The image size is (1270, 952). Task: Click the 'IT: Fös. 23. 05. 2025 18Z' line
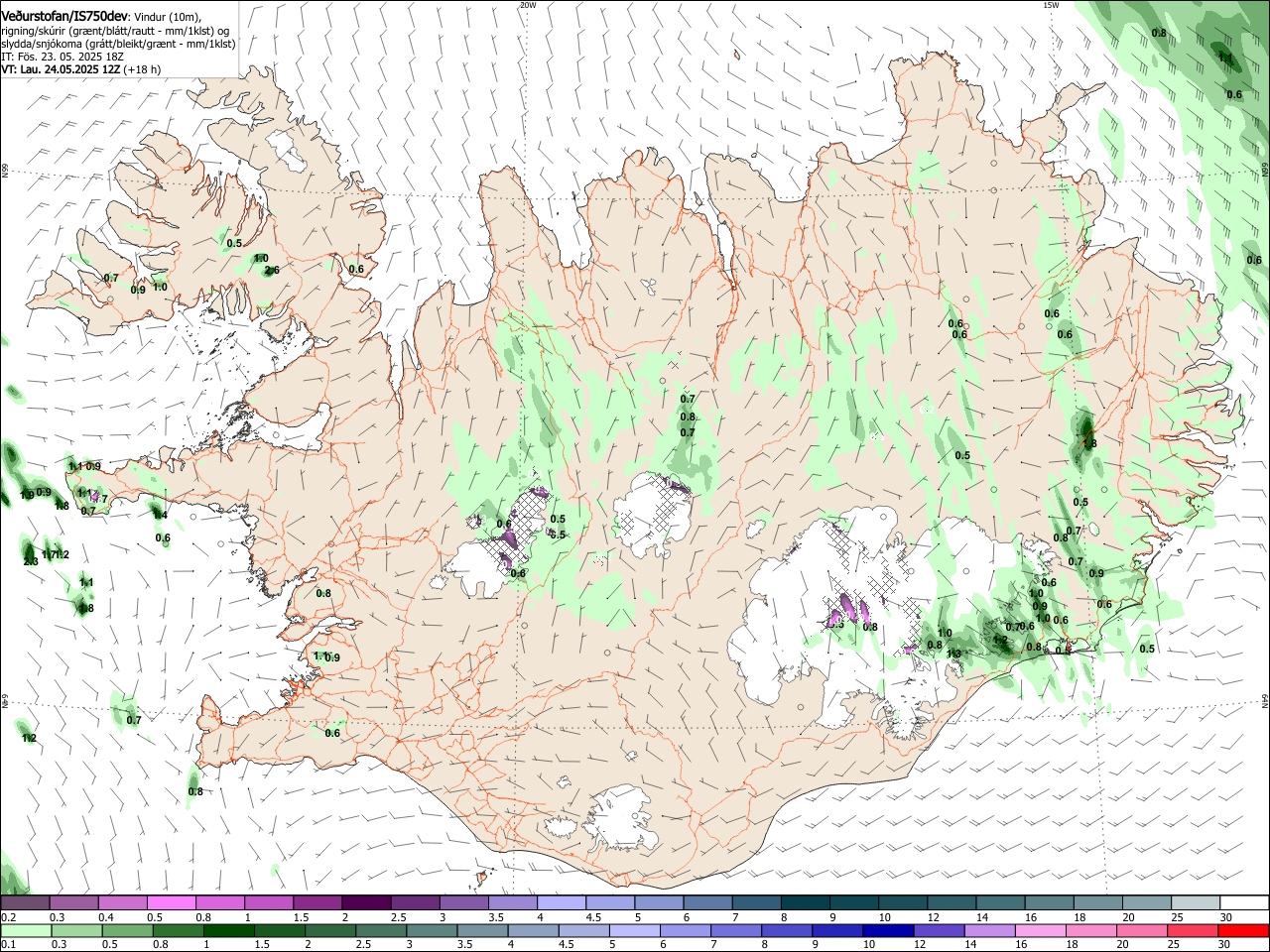pyautogui.click(x=63, y=57)
